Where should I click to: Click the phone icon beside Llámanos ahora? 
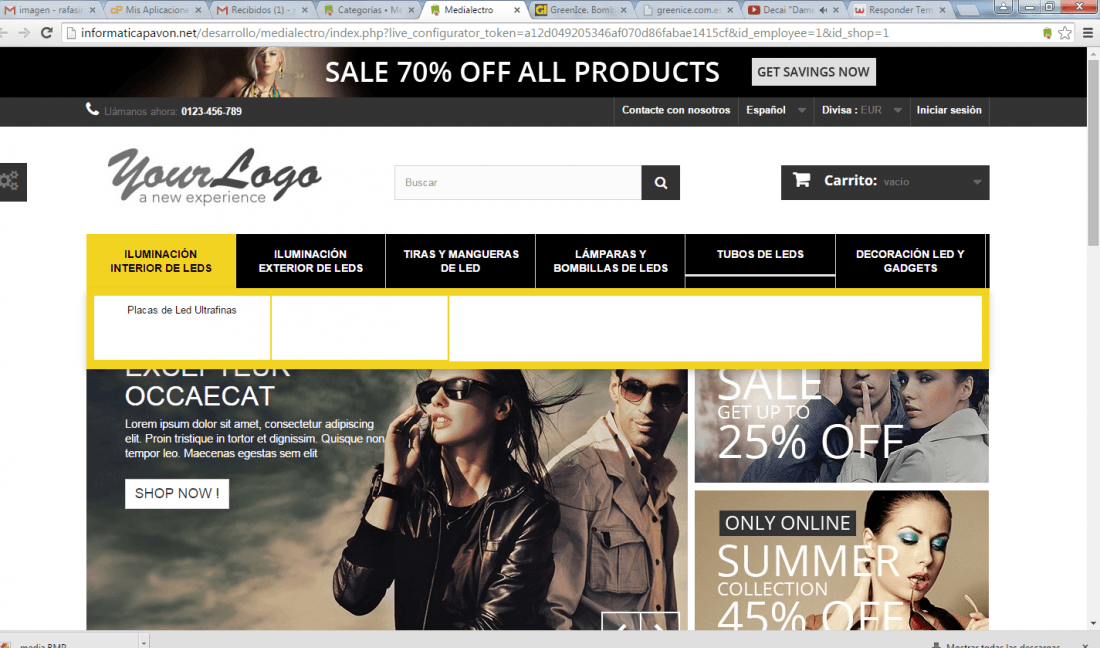tap(92, 109)
